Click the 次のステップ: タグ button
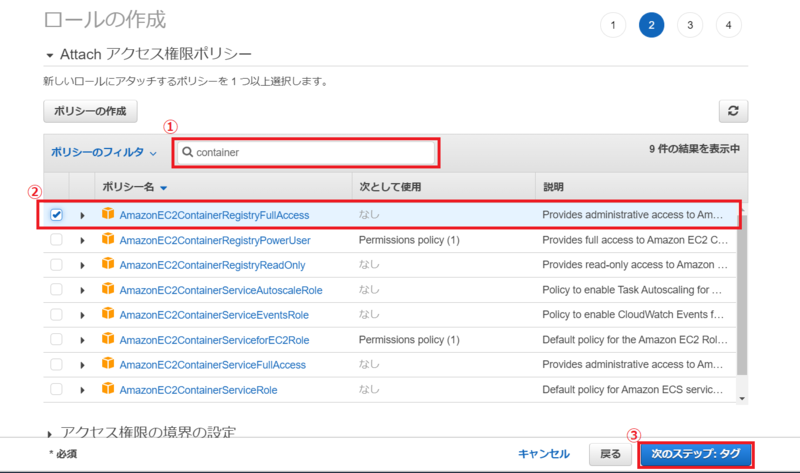The height and width of the screenshot is (473, 800). click(696, 454)
